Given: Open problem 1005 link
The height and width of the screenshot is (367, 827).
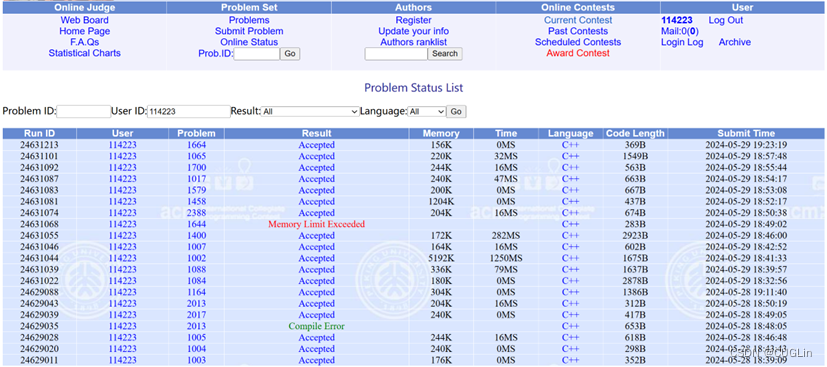Looking at the screenshot, I should [x=196, y=337].
